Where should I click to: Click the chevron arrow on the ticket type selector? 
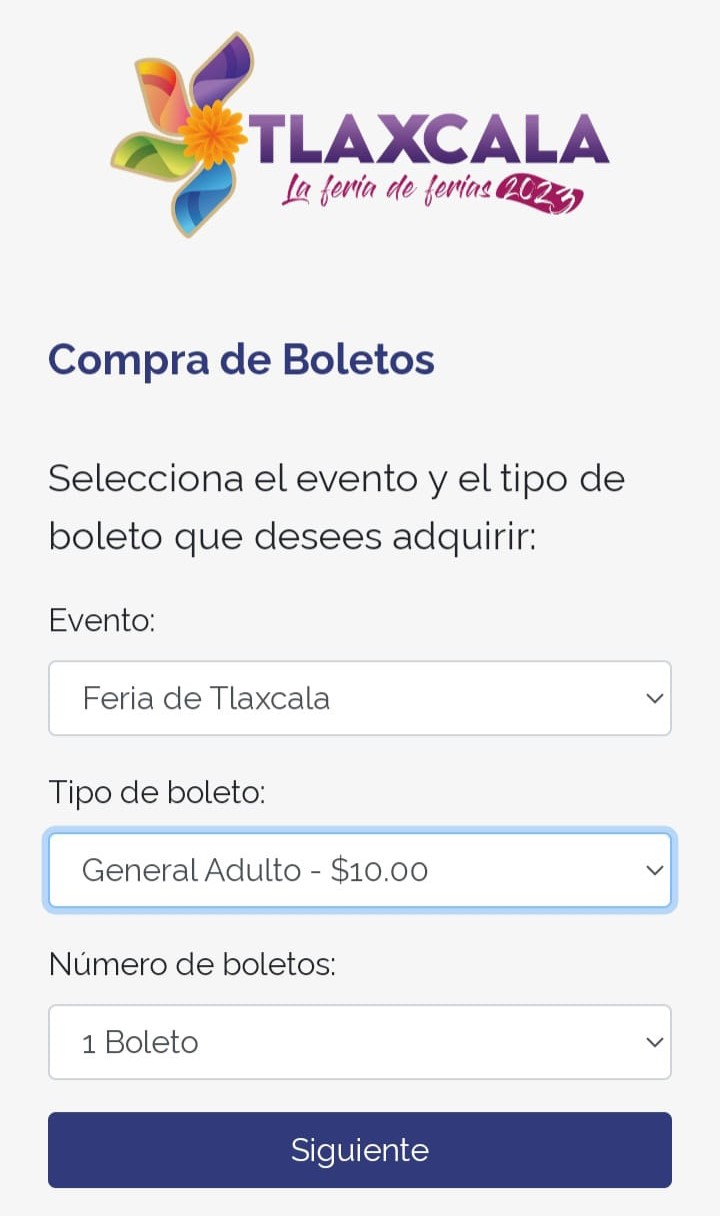pyautogui.click(x=654, y=870)
